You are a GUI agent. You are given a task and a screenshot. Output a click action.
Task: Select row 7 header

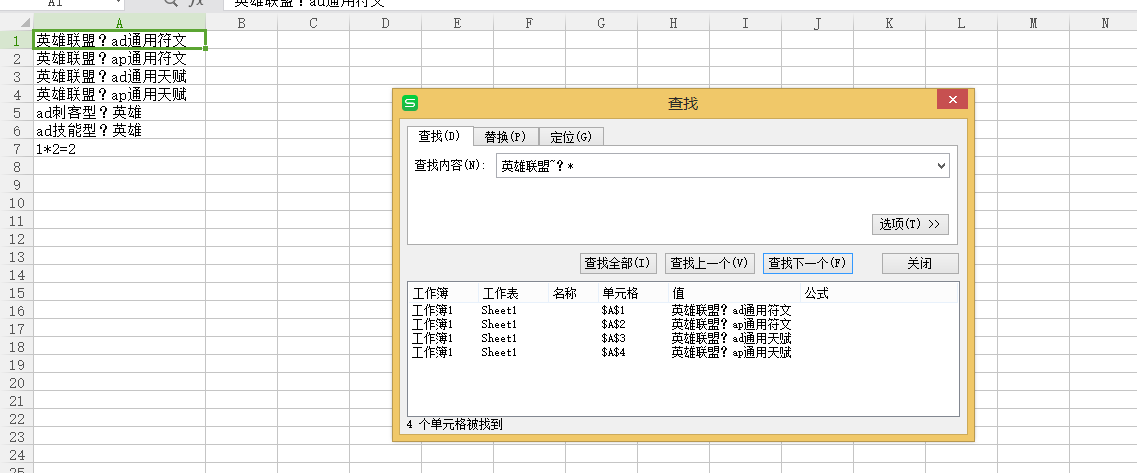click(x=17, y=149)
